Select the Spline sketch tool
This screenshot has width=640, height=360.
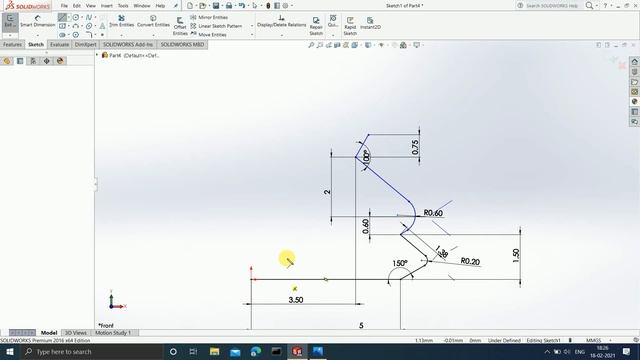pyautogui.click(x=89, y=17)
